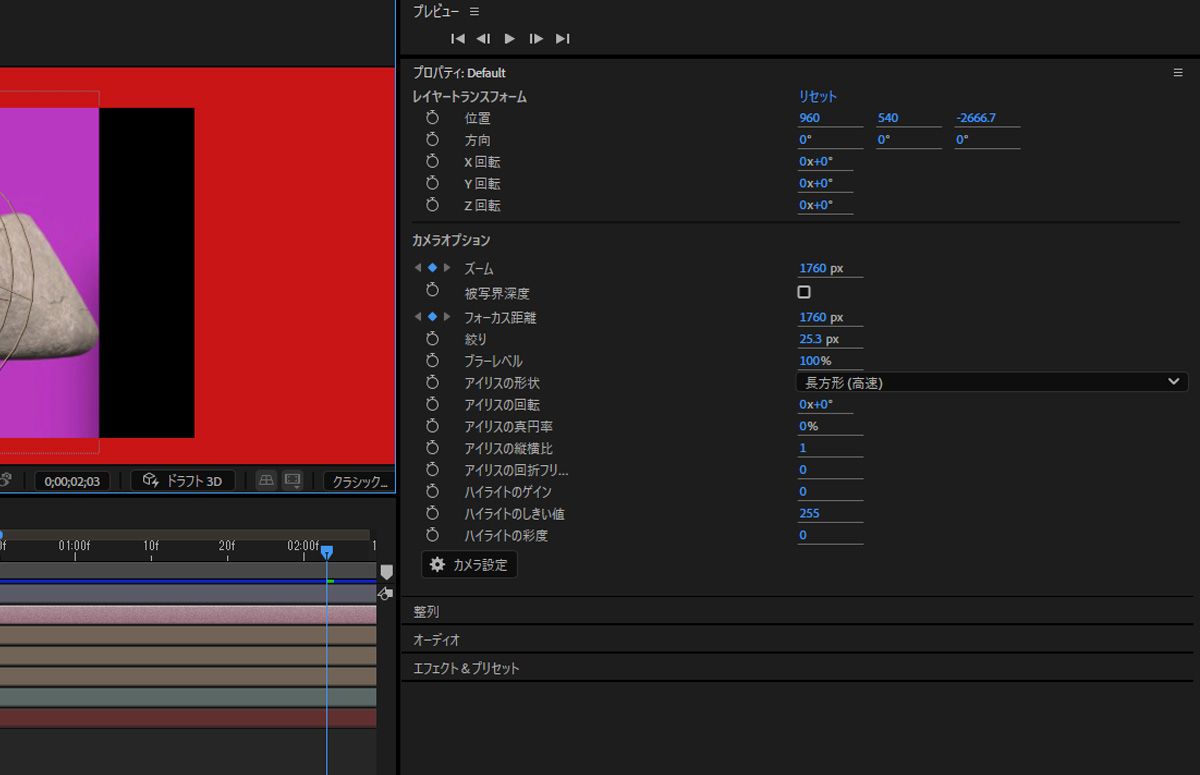Toggle stopwatch for アイリスの縦横比
The image size is (1200, 775).
pos(432,448)
